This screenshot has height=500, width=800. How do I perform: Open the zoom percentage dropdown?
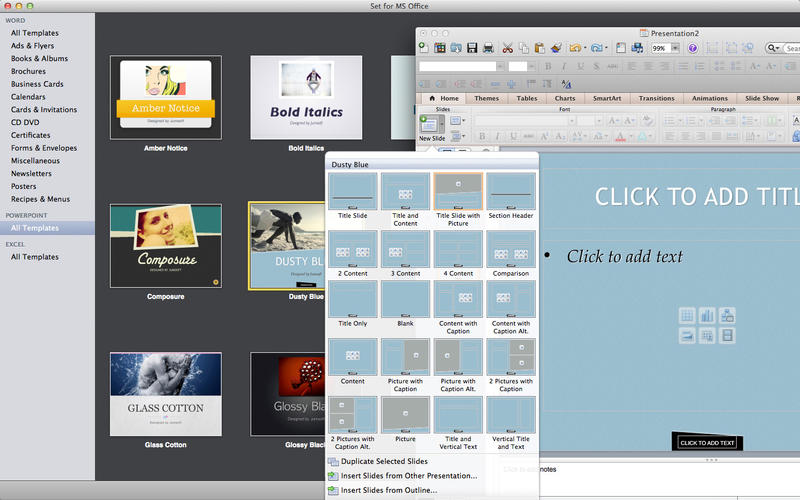click(x=676, y=47)
